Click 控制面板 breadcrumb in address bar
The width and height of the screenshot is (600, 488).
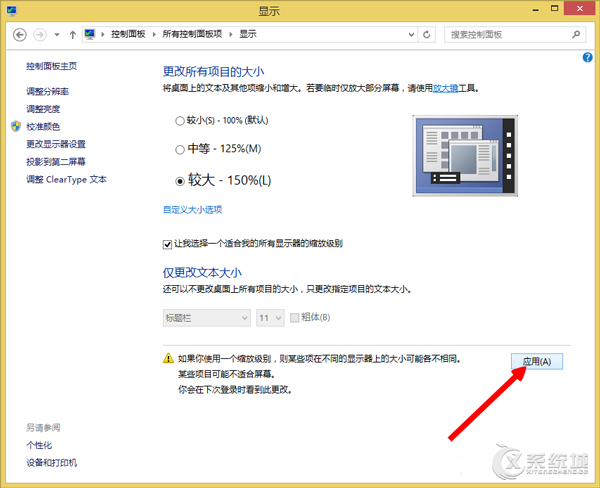pyautogui.click(x=128, y=34)
